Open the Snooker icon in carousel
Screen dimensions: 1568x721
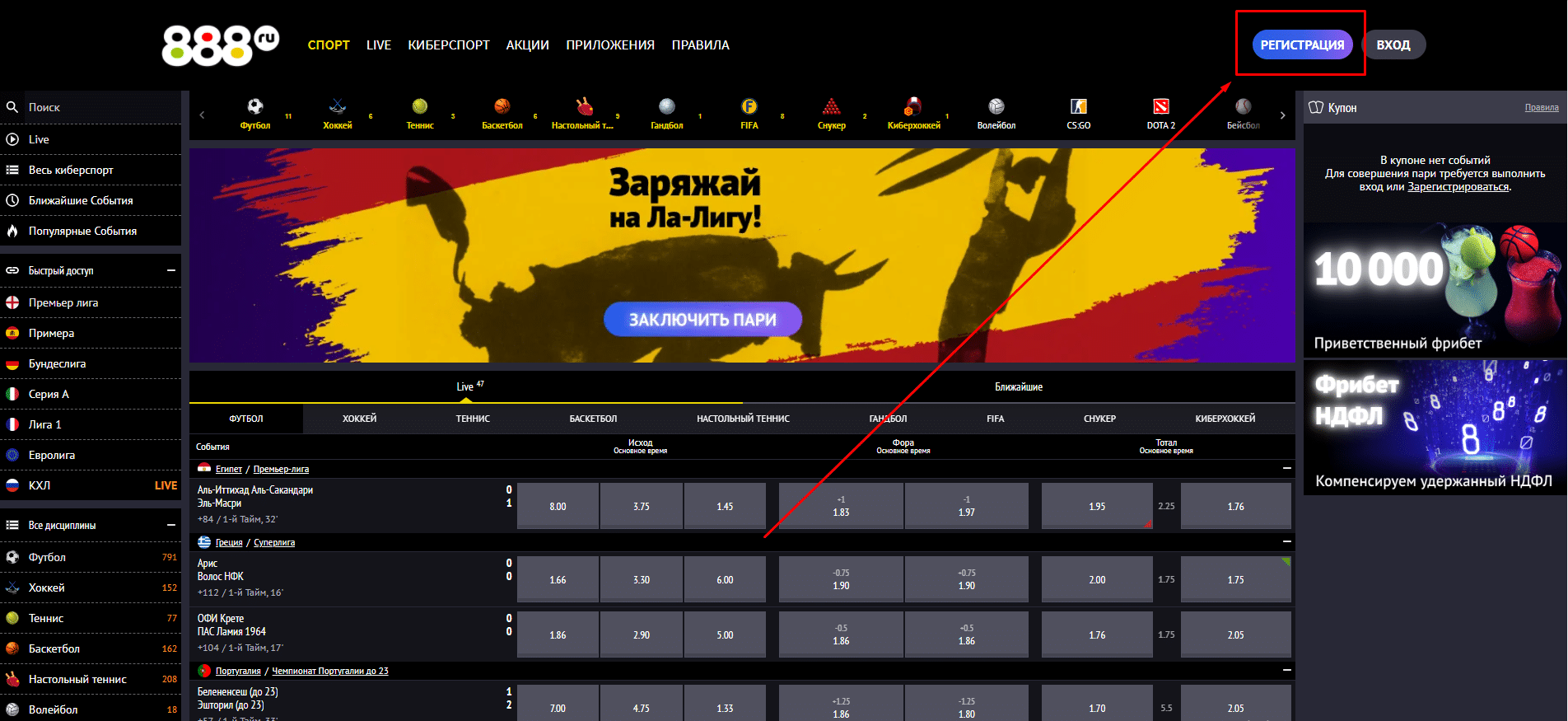click(832, 107)
